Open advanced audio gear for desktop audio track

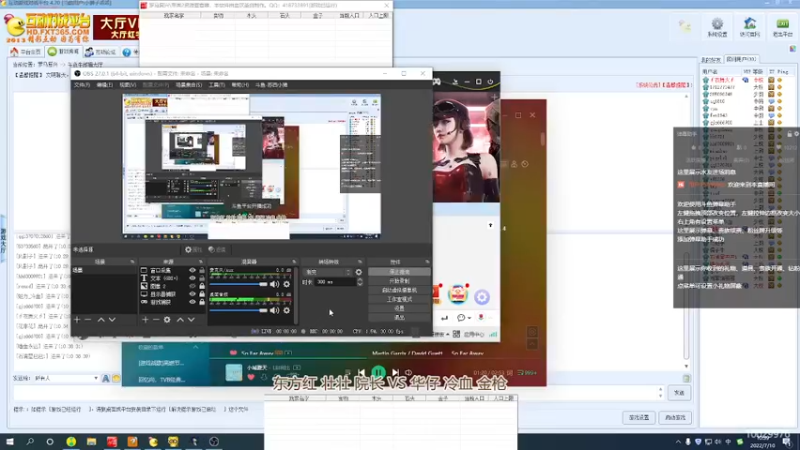click(287, 310)
